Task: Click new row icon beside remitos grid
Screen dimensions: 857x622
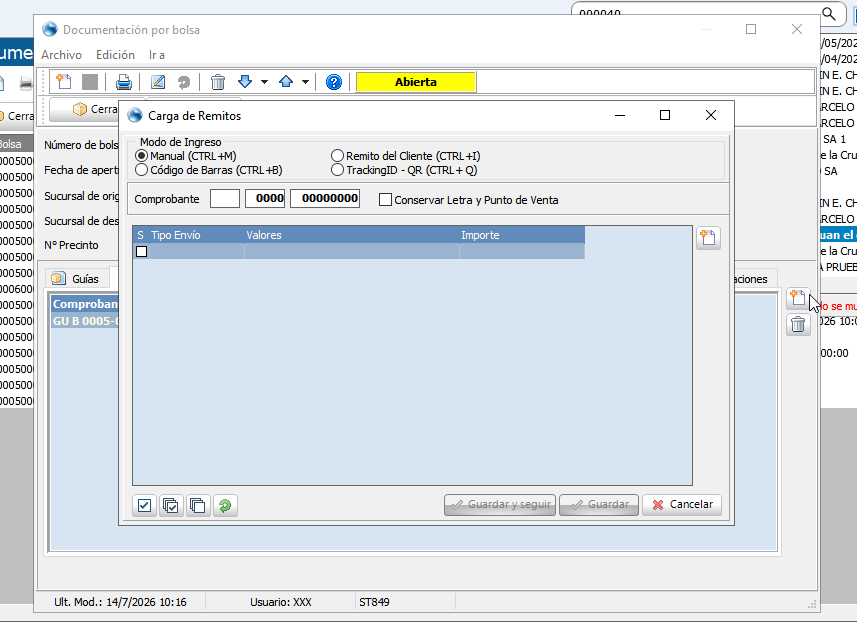Action: (708, 238)
